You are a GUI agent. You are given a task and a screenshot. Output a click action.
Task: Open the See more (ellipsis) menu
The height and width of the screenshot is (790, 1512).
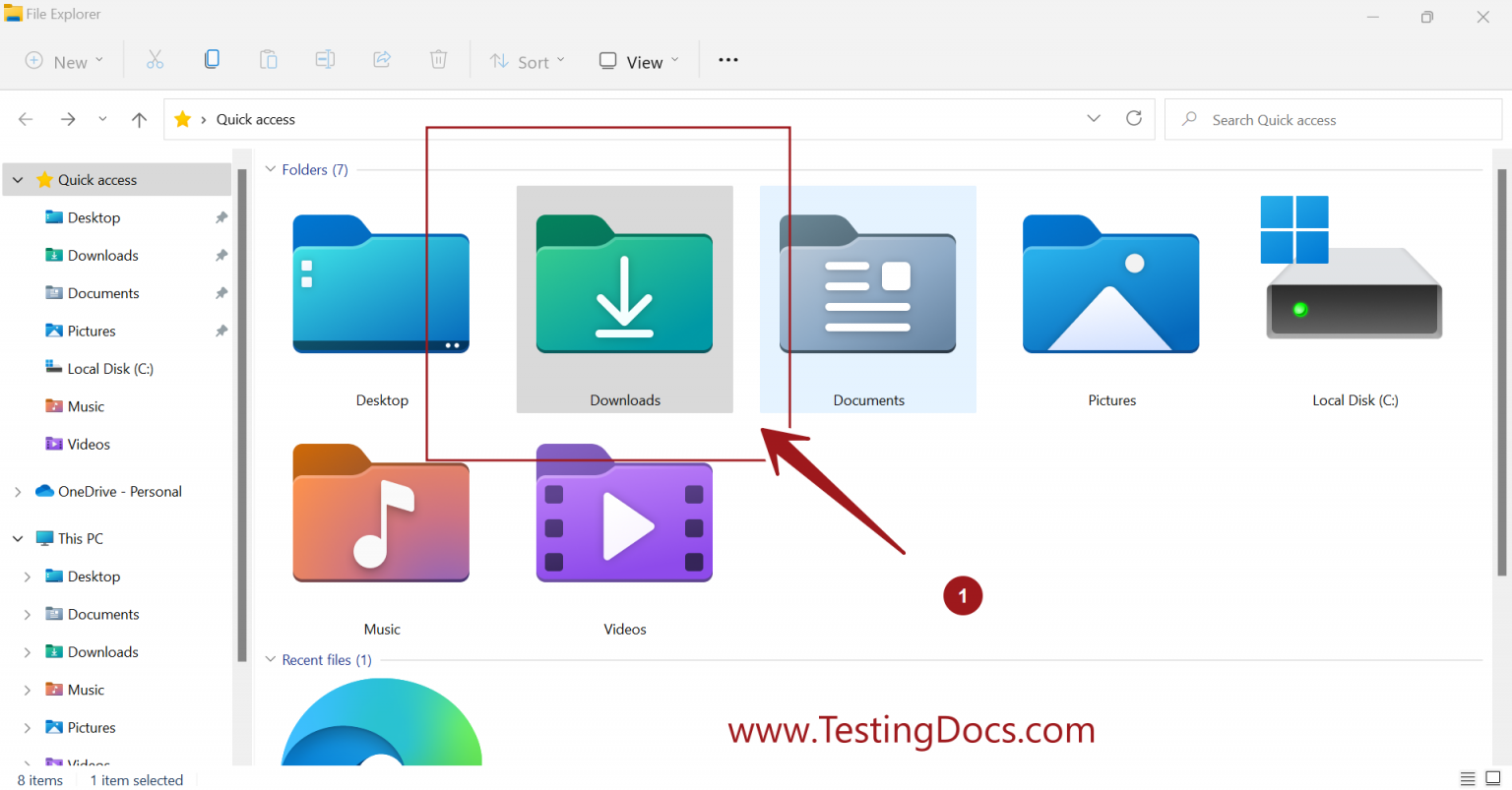(727, 60)
